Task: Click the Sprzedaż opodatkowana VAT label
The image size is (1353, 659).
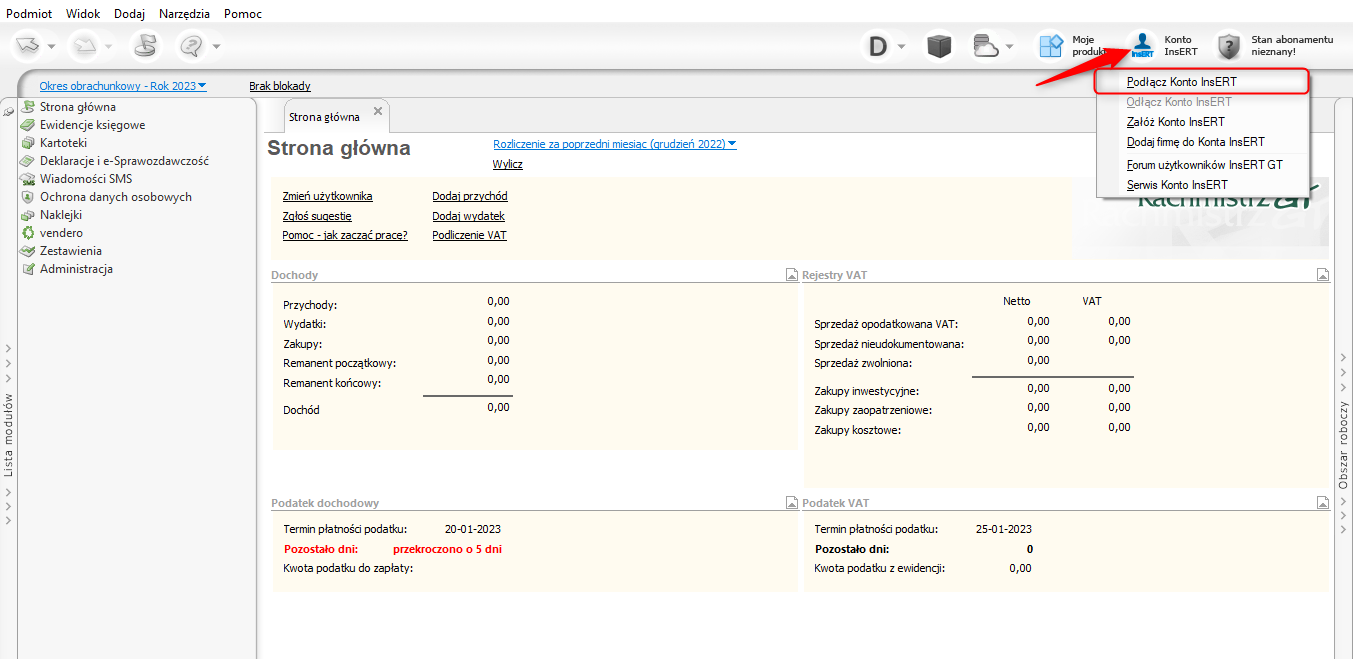Action: pyautogui.click(x=887, y=324)
